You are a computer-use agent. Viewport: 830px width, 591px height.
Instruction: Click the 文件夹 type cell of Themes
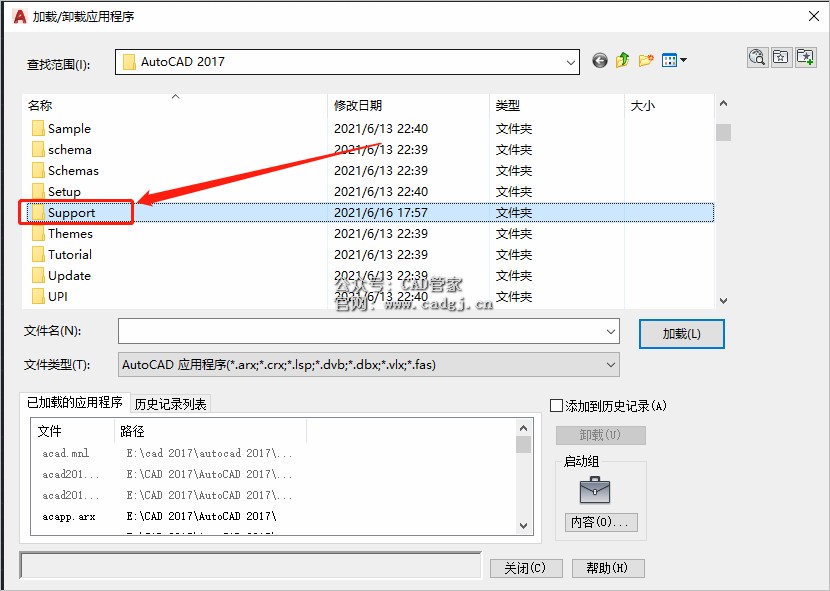(x=513, y=234)
